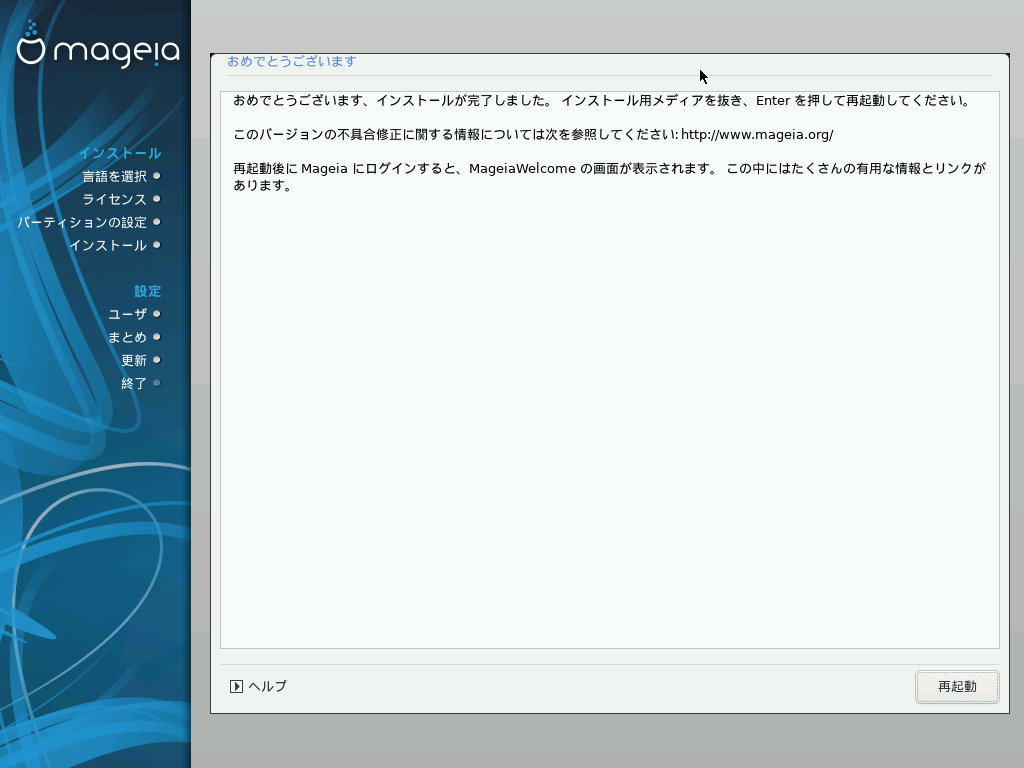The width and height of the screenshot is (1024, 768).
Task: Select the 終了 step in sidebar
Action: [134, 383]
